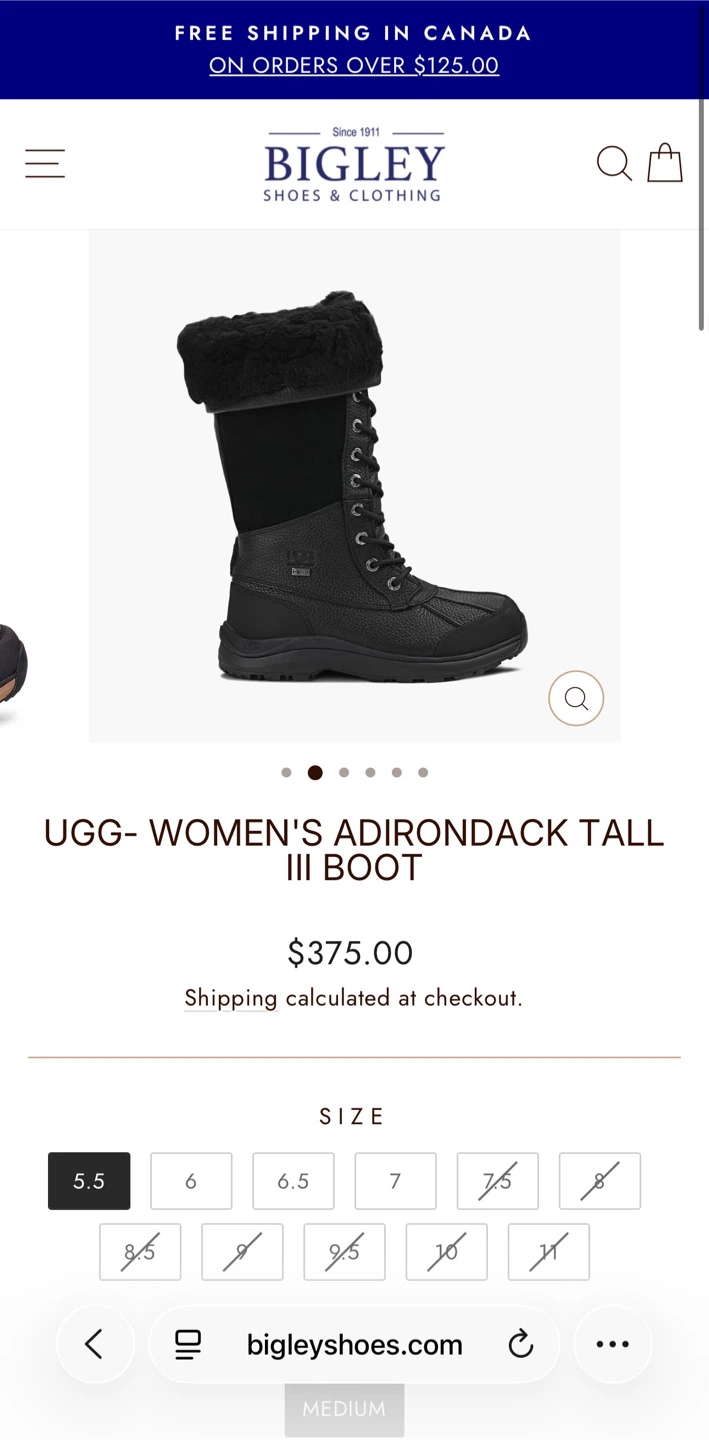Select size 6 option
709x1440 pixels.
191,1181
